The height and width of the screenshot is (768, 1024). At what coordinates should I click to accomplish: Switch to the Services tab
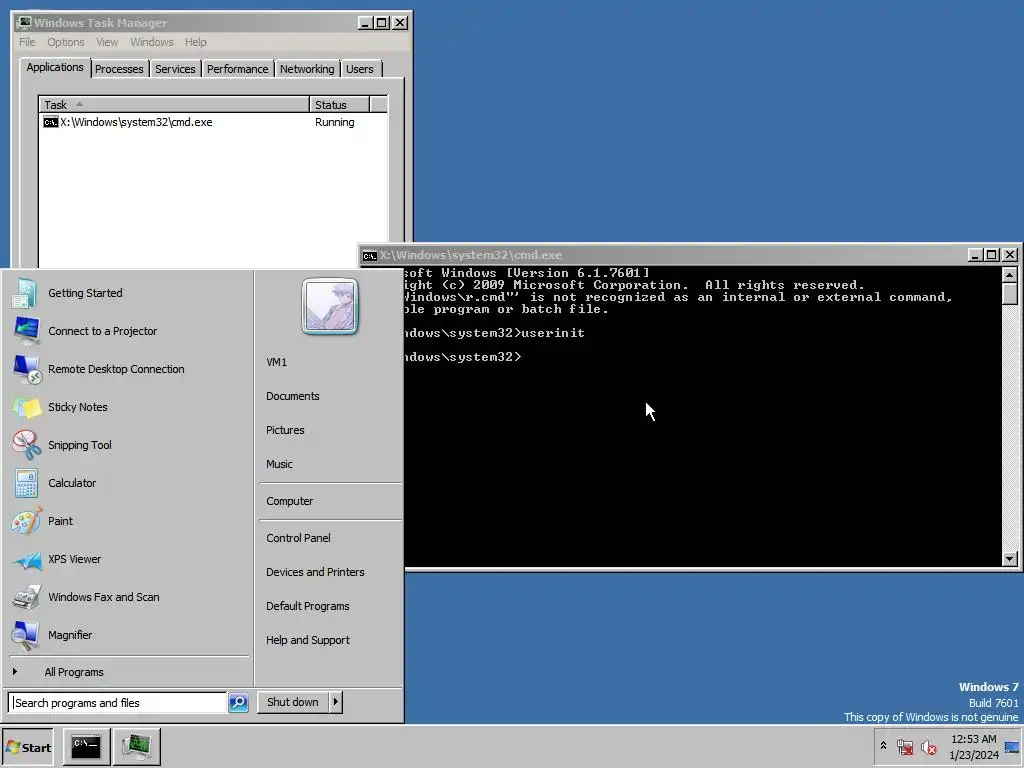tap(175, 69)
